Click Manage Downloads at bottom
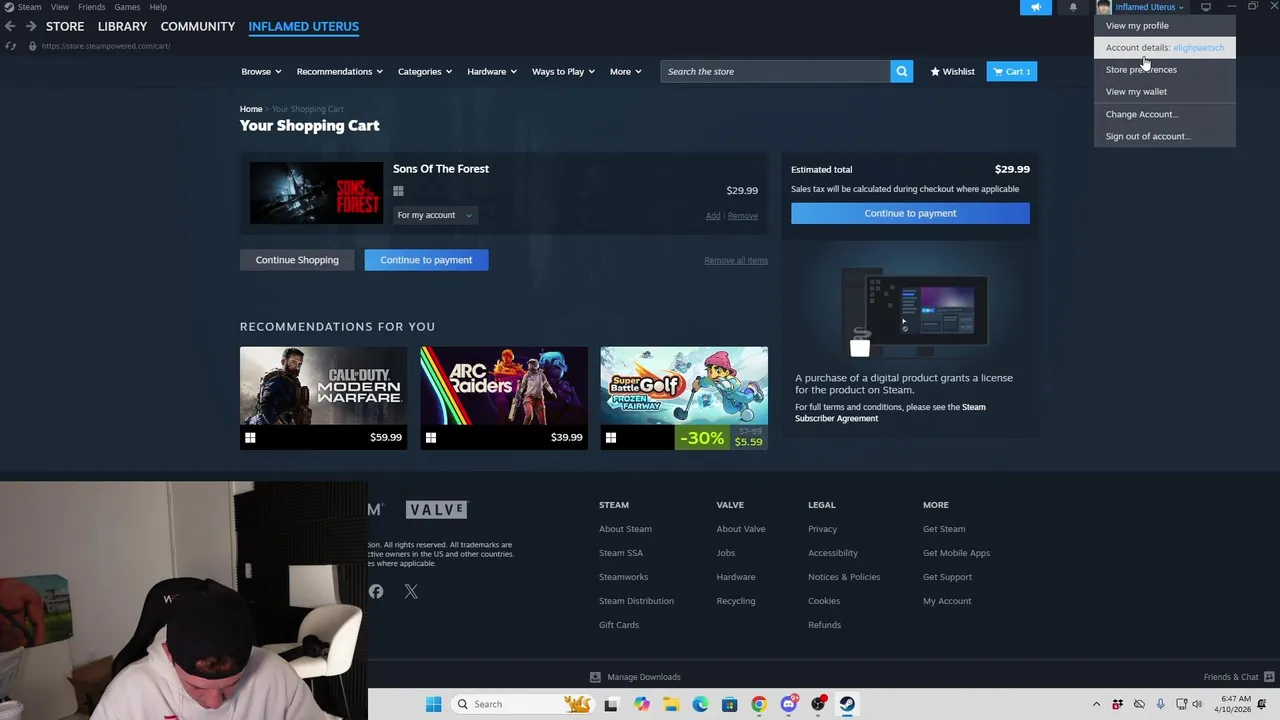This screenshot has height=720, width=1280. [x=635, y=677]
